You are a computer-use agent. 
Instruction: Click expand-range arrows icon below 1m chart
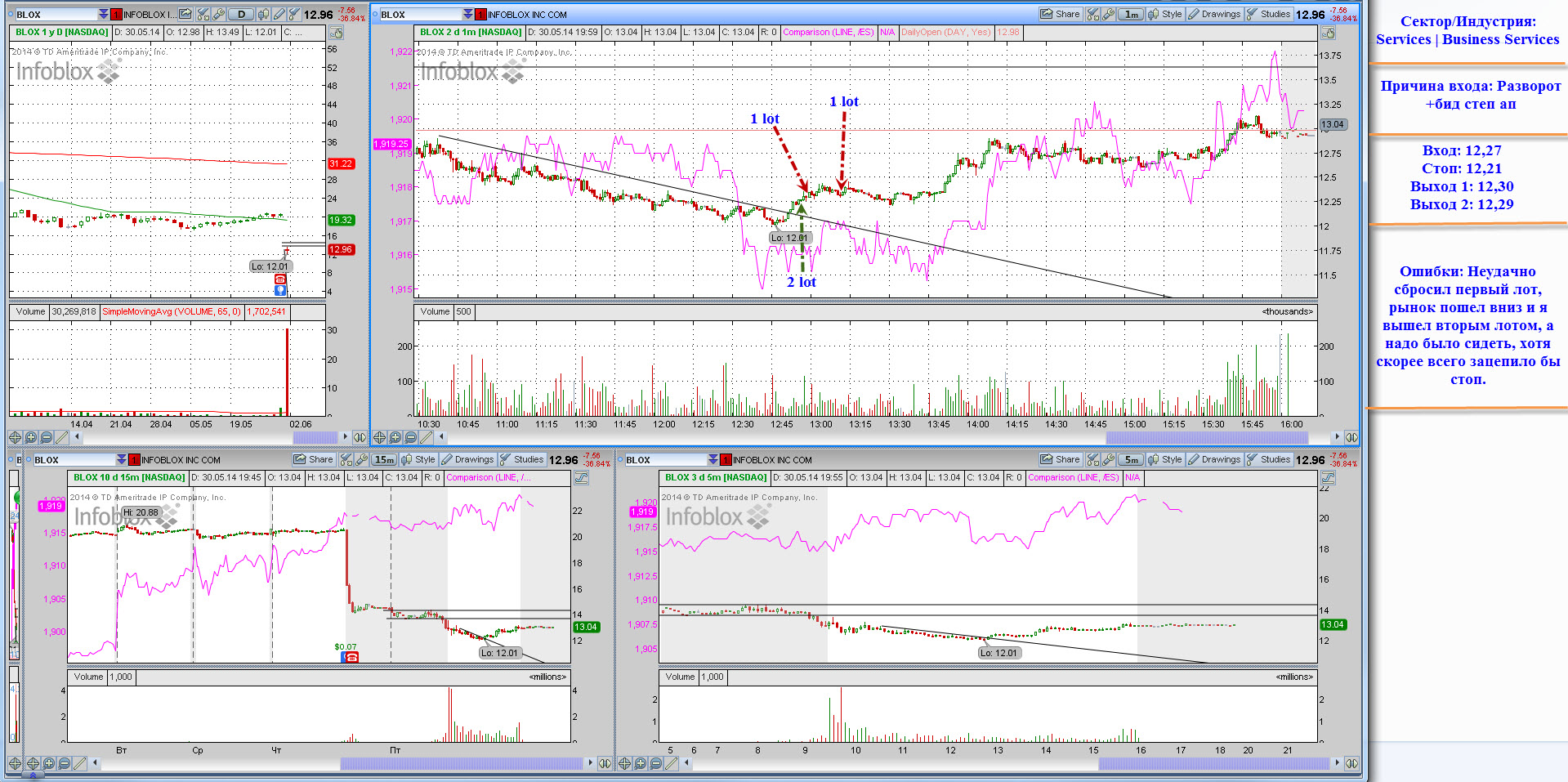[x=1351, y=437]
